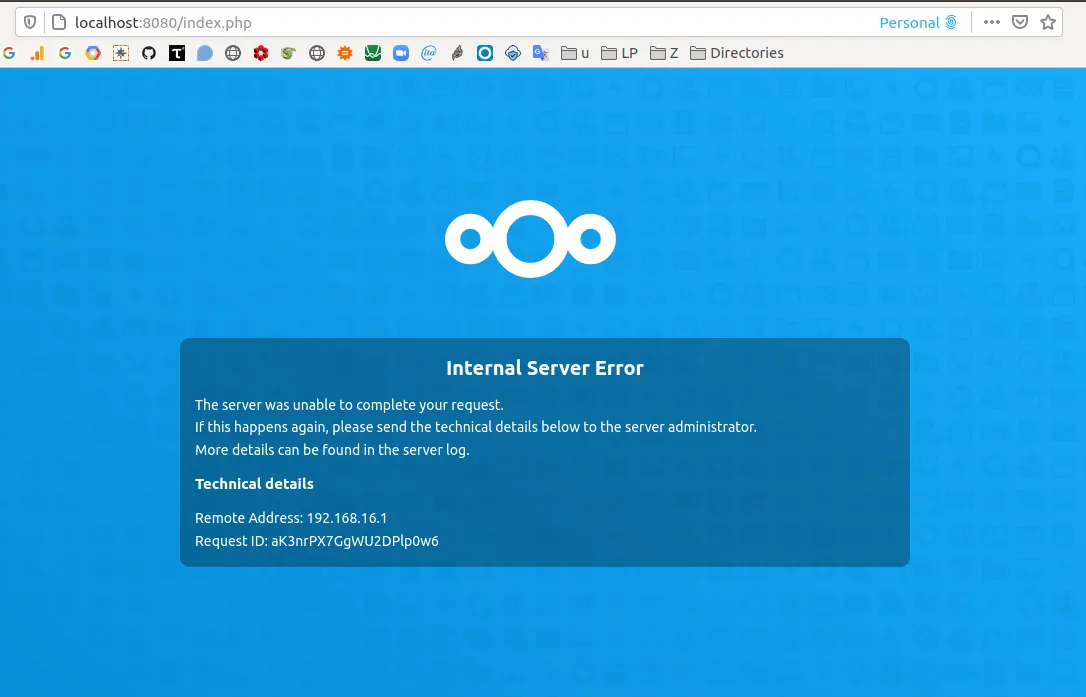The height and width of the screenshot is (697, 1086).
Task: Open the GitHub octocat bookmark
Action: pyautogui.click(x=149, y=53)
